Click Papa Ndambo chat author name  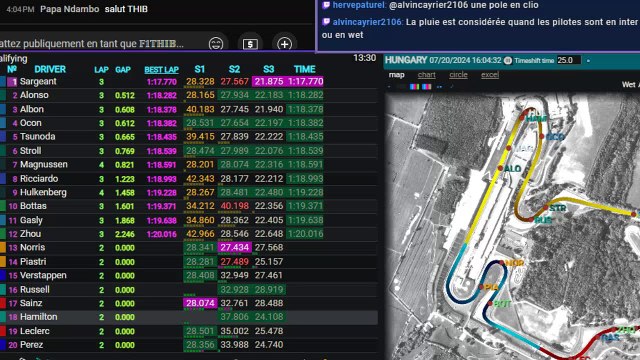69,9
